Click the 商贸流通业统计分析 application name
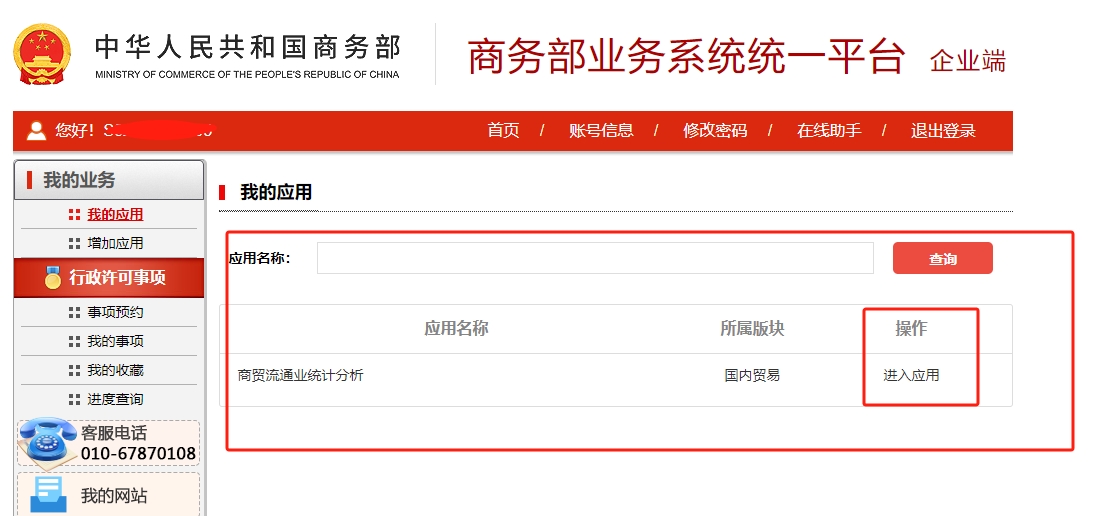 301,376
